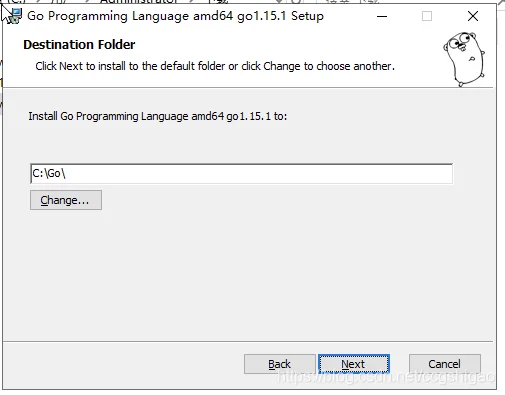The image size is (505, 395).
Task: Click the blank gray area below the Change button
Action: click(233, 273)
